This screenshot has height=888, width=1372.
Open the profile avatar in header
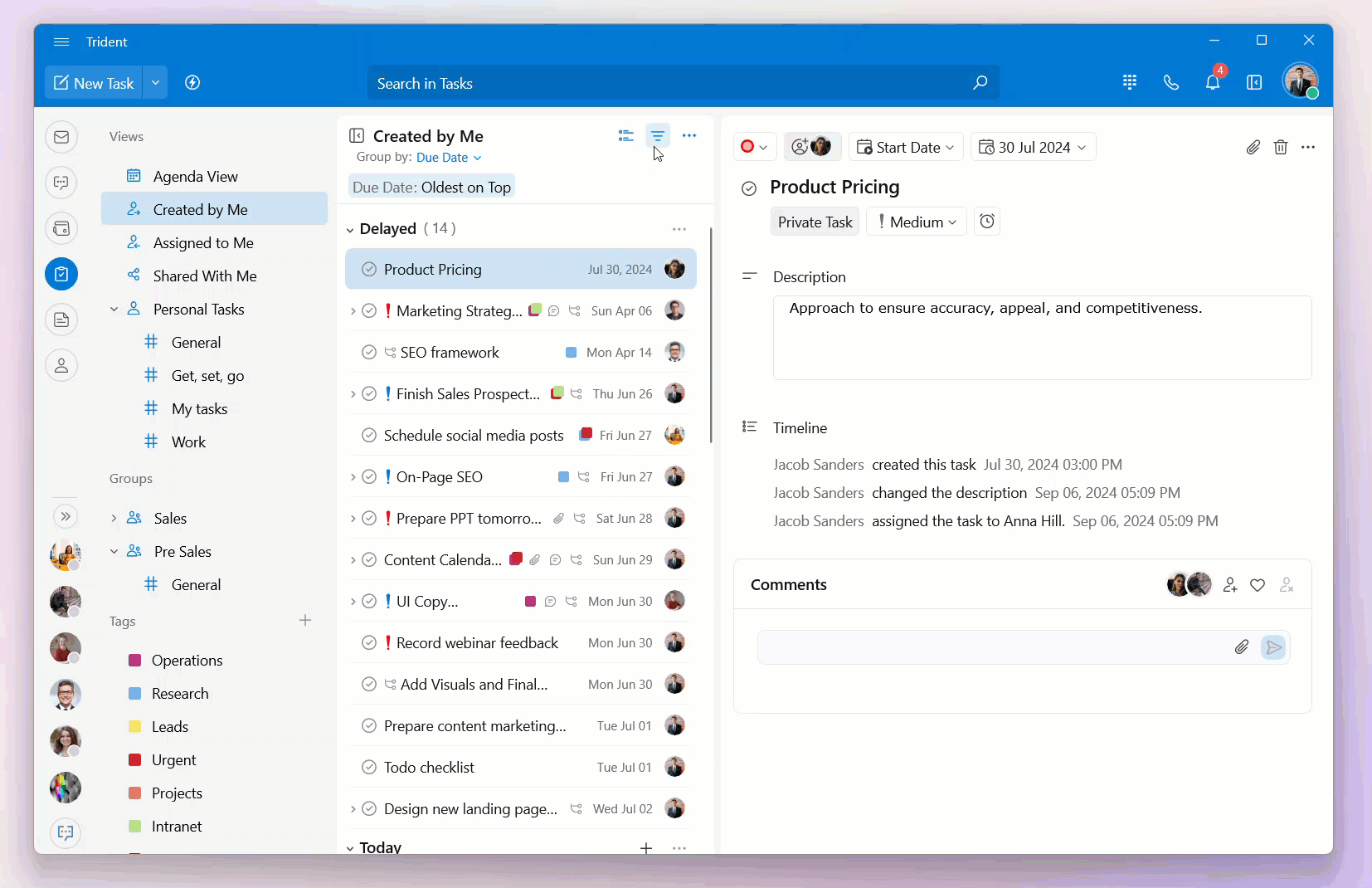(x=1300, y=81)
